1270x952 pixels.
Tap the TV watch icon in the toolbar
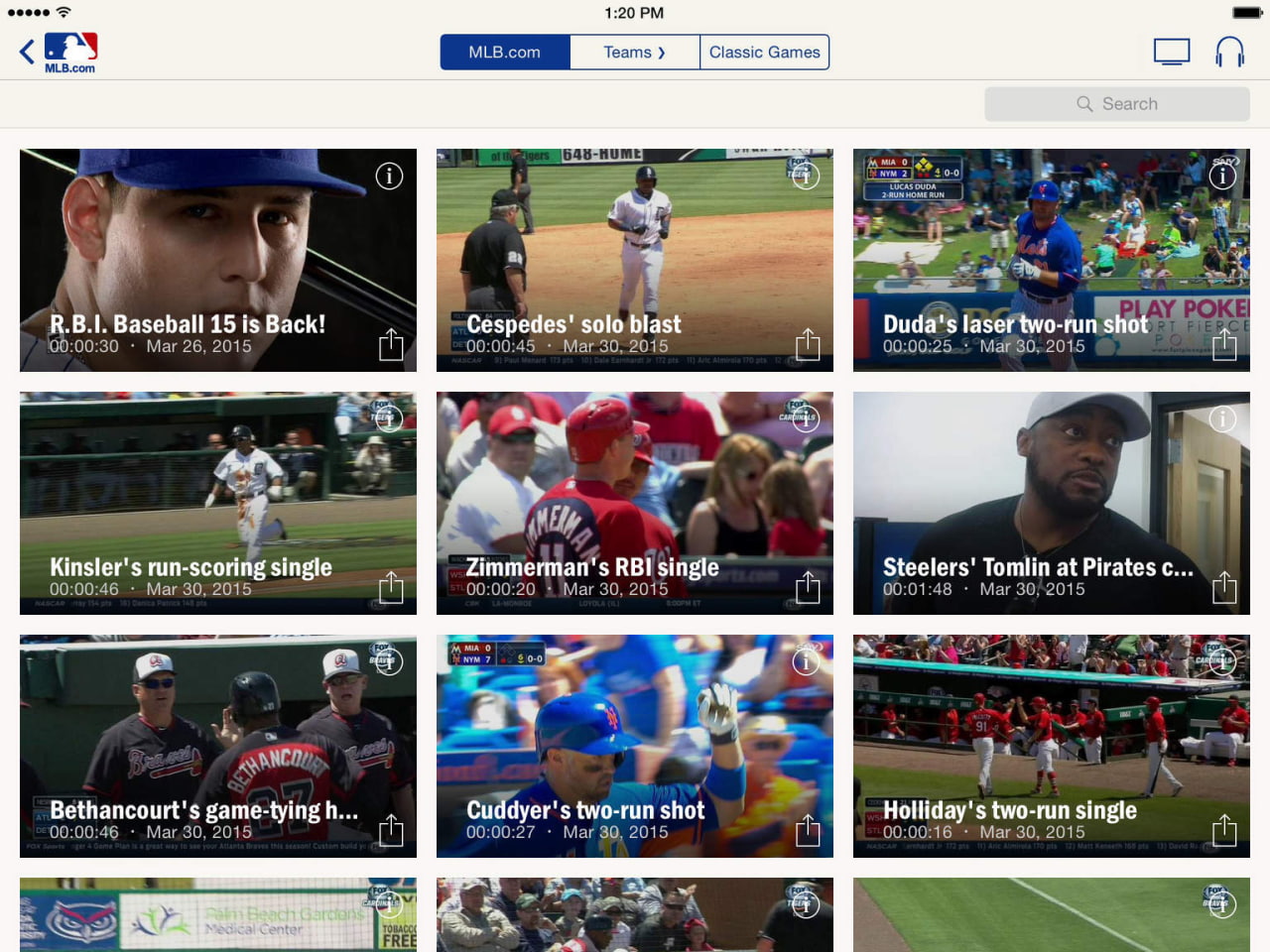(1172, 51)
